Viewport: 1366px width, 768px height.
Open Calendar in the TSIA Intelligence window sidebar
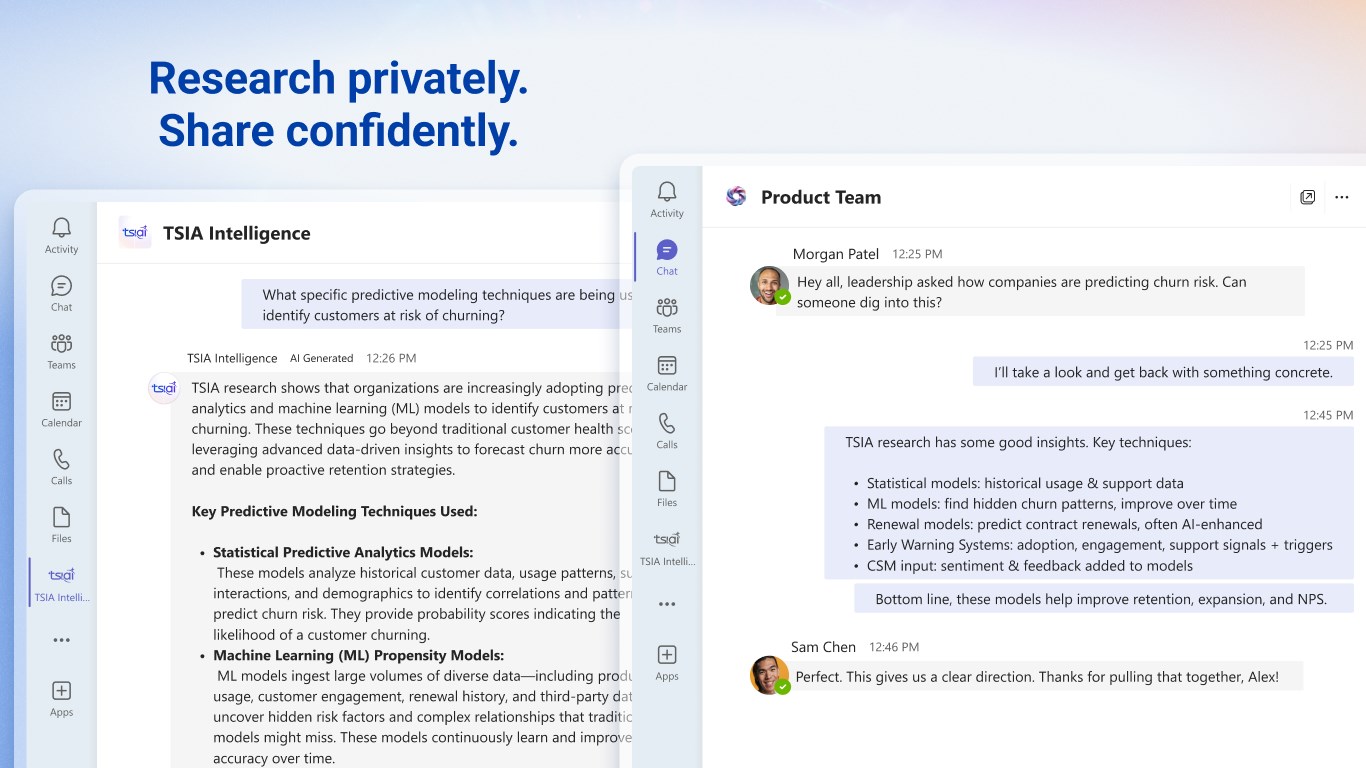pyautogui.click(x=61, y=410)
